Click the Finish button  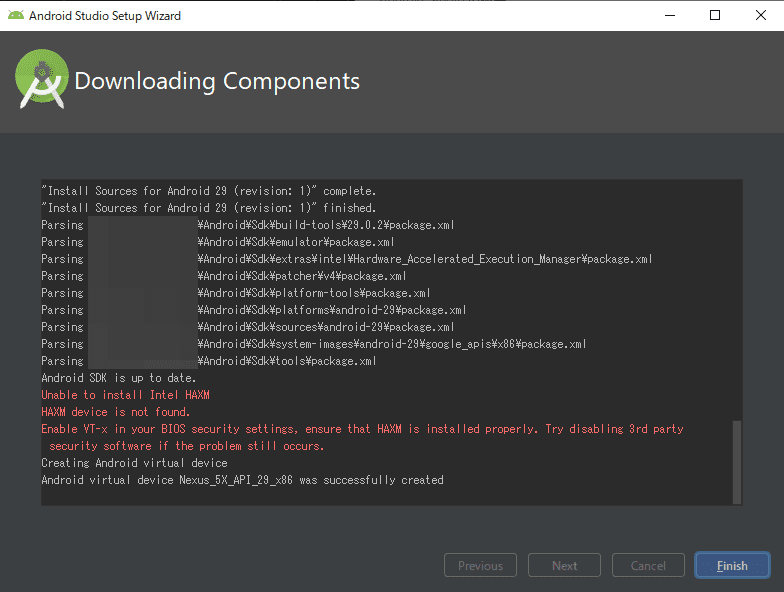(732, 566)
